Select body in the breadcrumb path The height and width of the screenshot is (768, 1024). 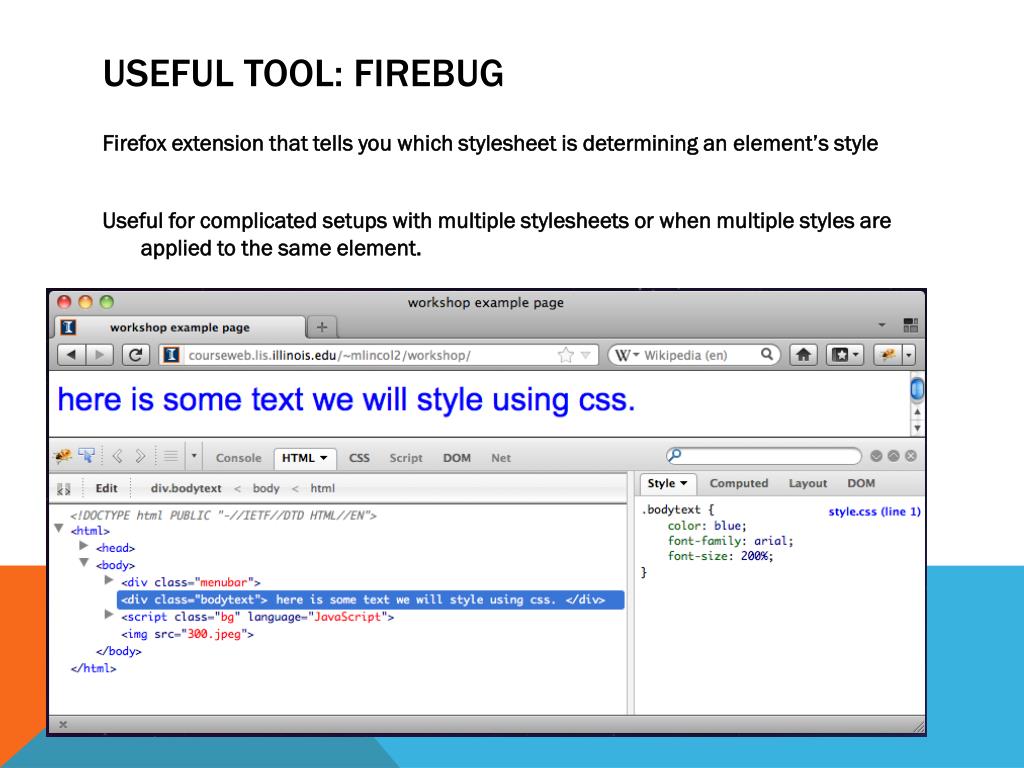(x=266, y=488)
